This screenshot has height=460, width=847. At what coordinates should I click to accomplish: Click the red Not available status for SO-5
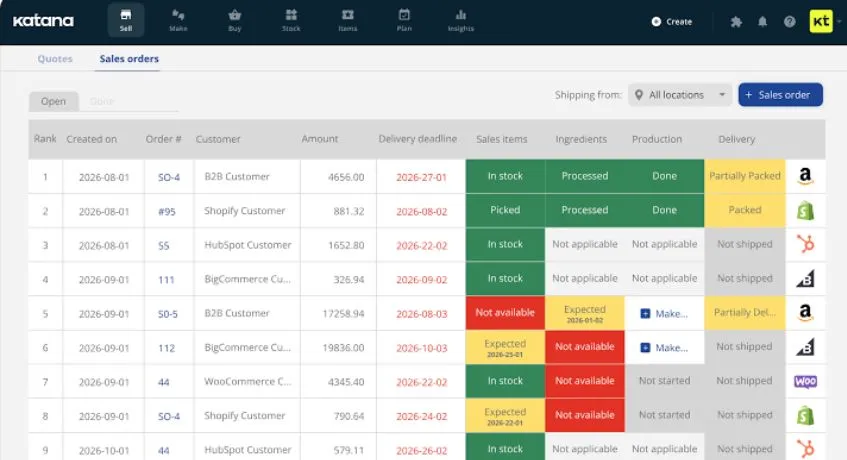coord(505,313)
